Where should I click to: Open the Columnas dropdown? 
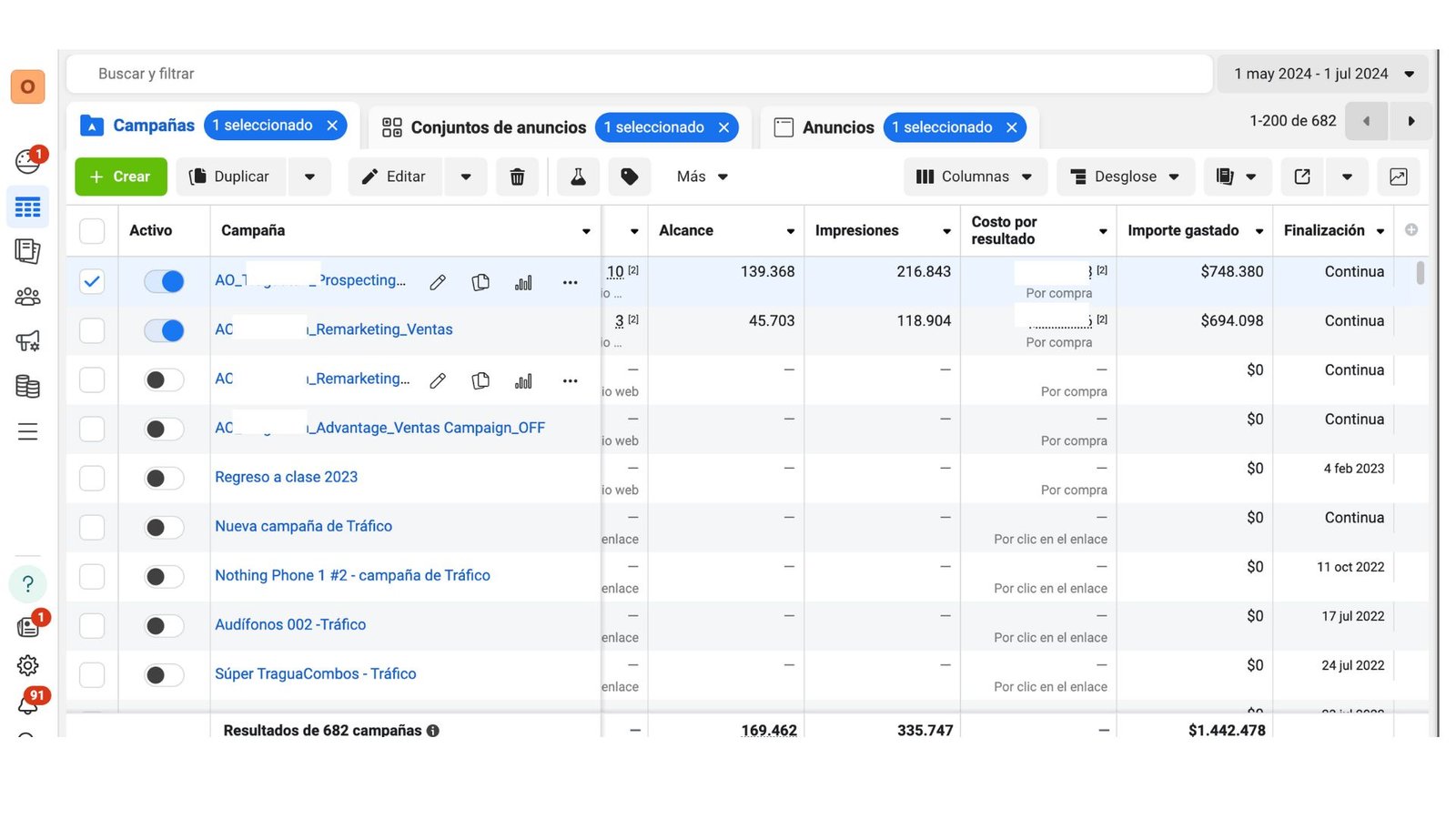[x=975, y=177]
